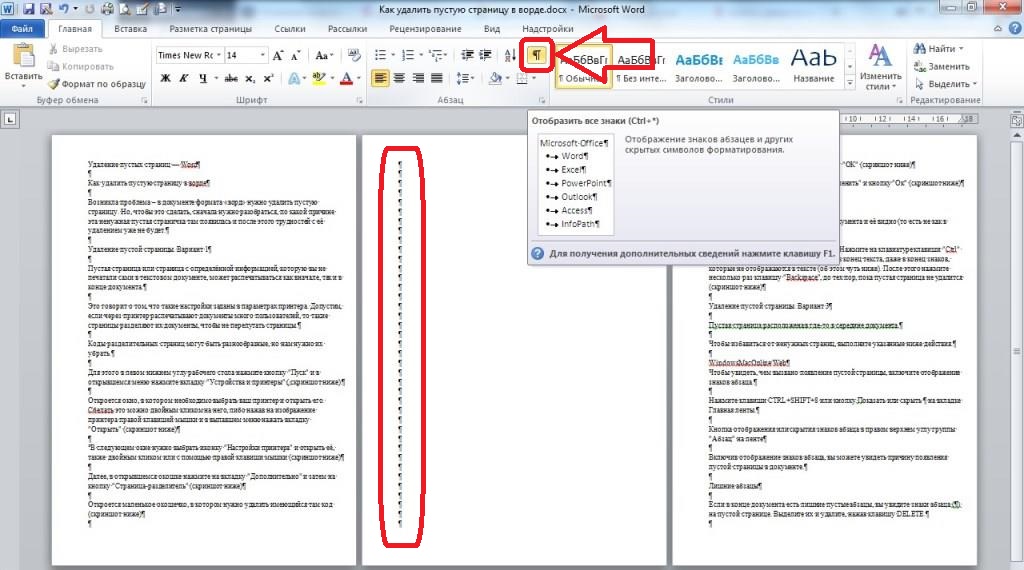Click Заменить to replace text
1024x570 pixels.
click(941, 66)
